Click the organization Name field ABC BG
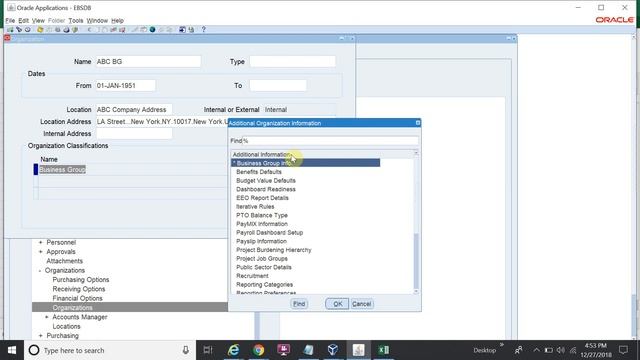Image resolution: width=640 pixels, height=360 pixels. (x=148, y=62)
